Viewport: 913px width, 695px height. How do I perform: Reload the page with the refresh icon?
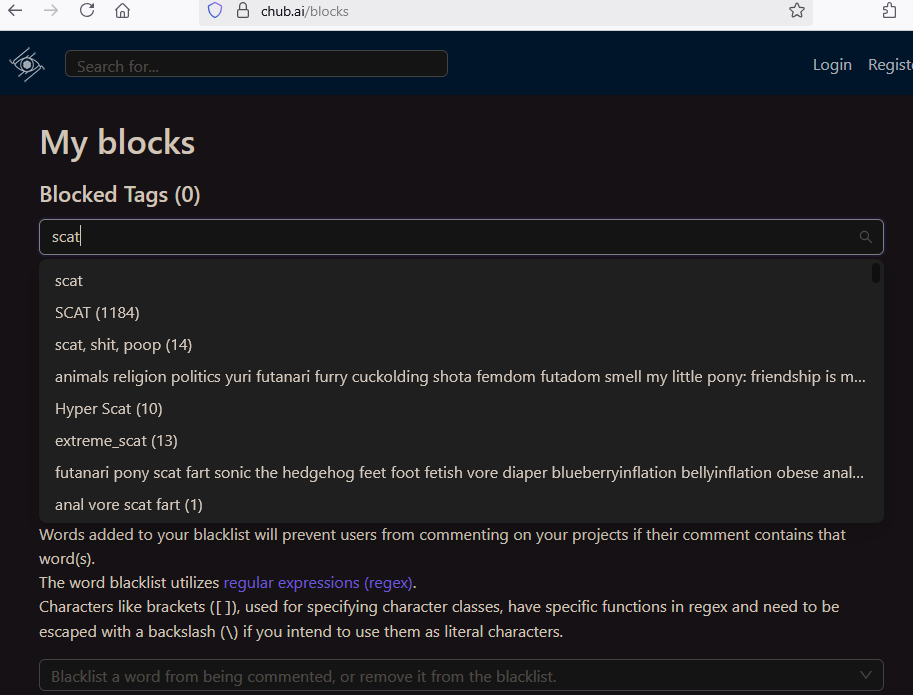pyautogui.click(x=87, y=10)
